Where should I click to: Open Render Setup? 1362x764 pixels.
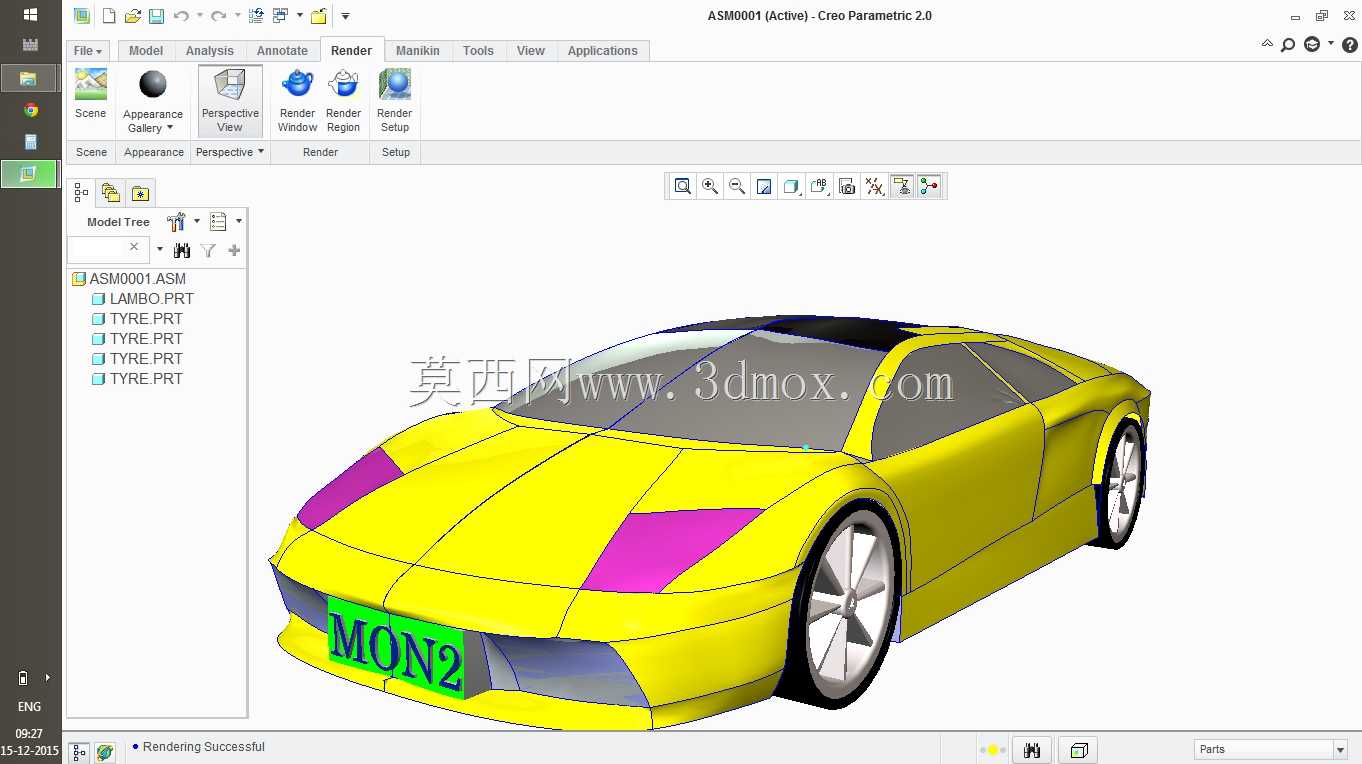395,100
